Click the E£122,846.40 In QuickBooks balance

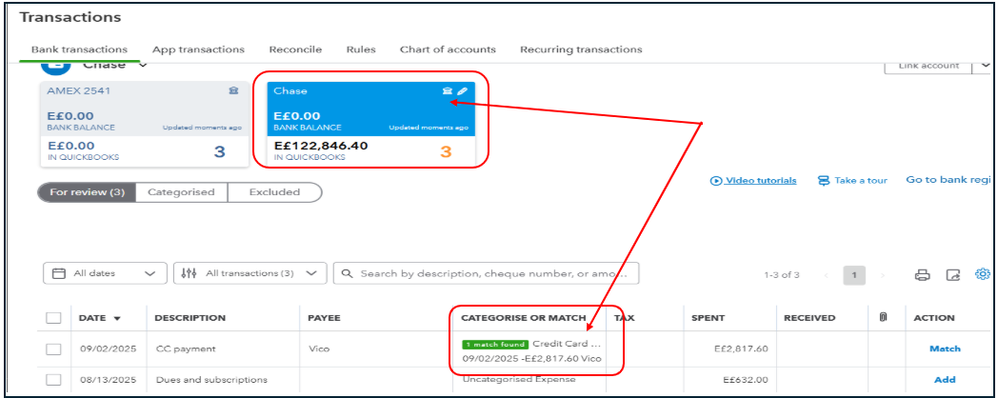tap(321, 146)
